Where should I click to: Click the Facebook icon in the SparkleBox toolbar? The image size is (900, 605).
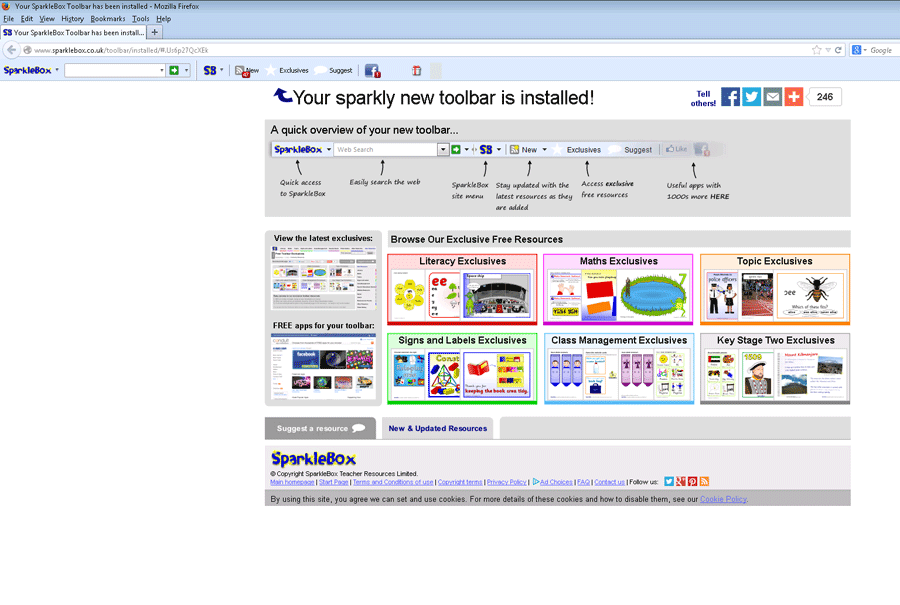[372, 71]
